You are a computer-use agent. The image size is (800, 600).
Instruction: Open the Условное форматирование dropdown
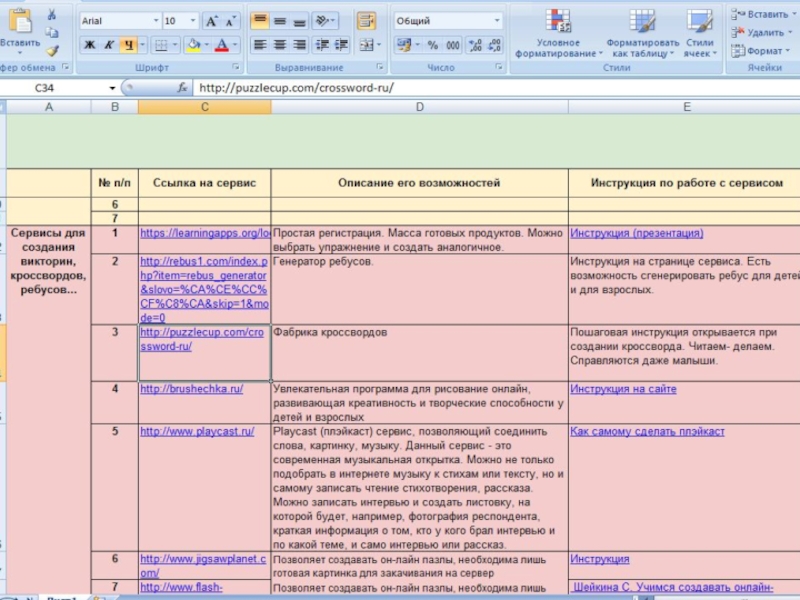click(x=557, y=35)
